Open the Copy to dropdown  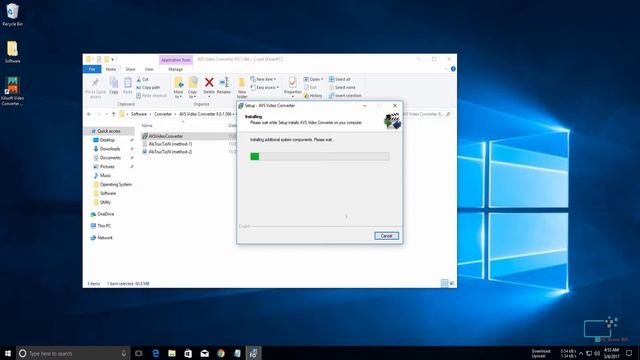(x=192, y=88)
